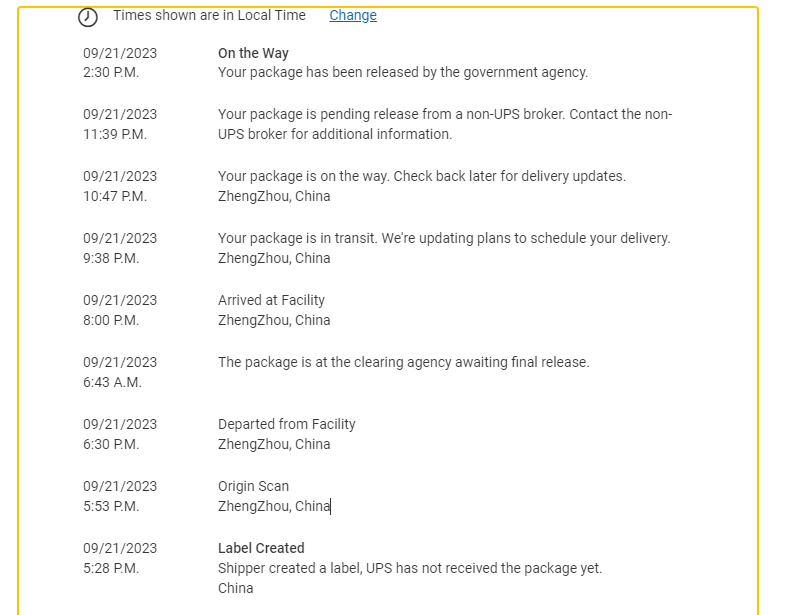This screenshot has height=615, width=789.
Task: Click the pending release non-UPS broker message
Action: pos(445,124)
